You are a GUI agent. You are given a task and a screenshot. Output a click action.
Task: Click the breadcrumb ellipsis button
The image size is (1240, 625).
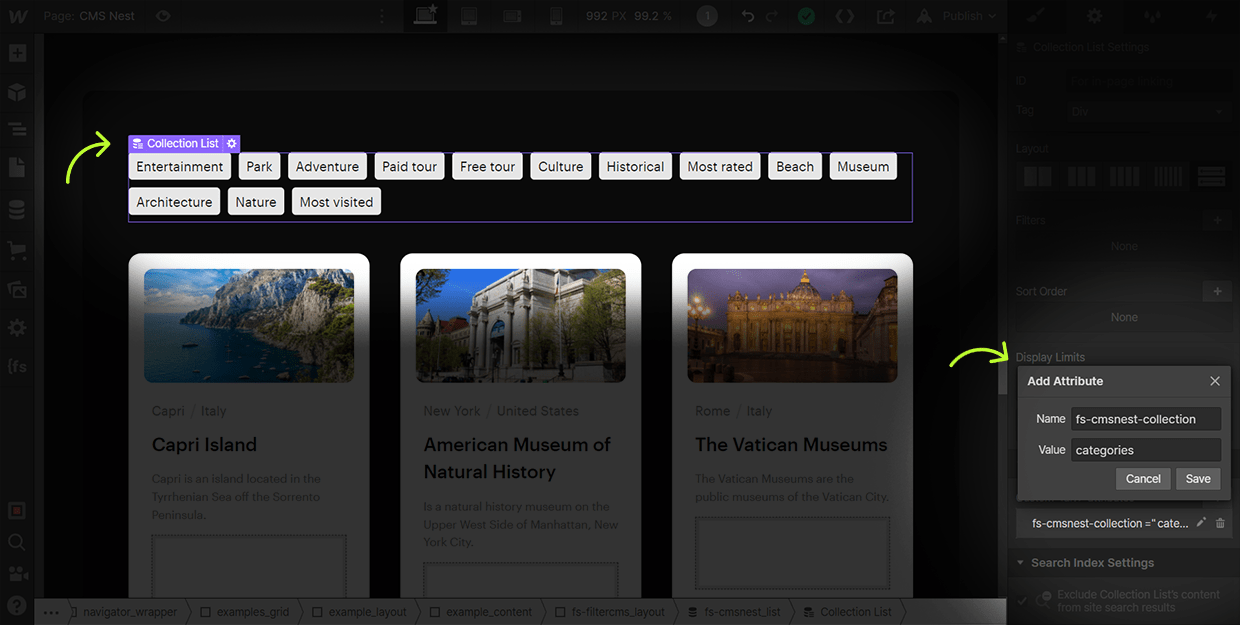[52, 612]
